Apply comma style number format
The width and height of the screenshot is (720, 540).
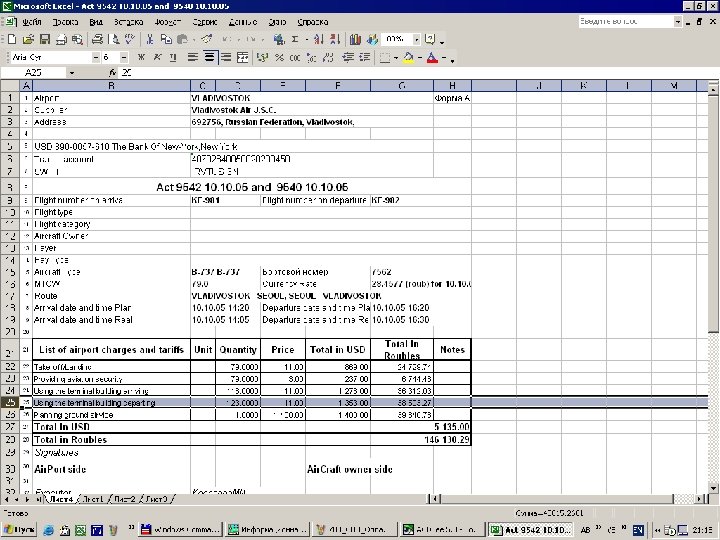pos(295,57)
